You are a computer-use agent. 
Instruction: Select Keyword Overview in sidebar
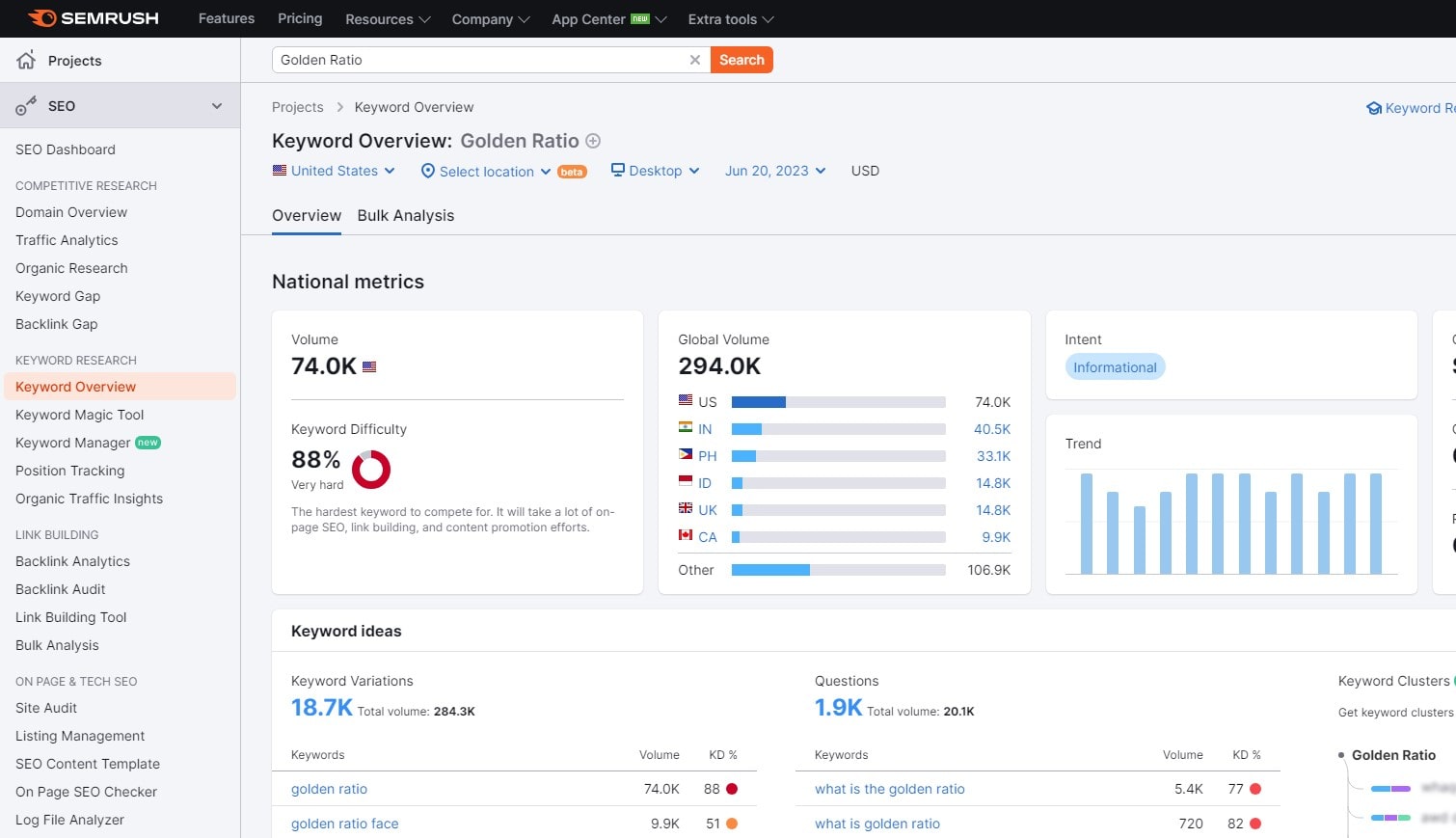pos(120,387)
